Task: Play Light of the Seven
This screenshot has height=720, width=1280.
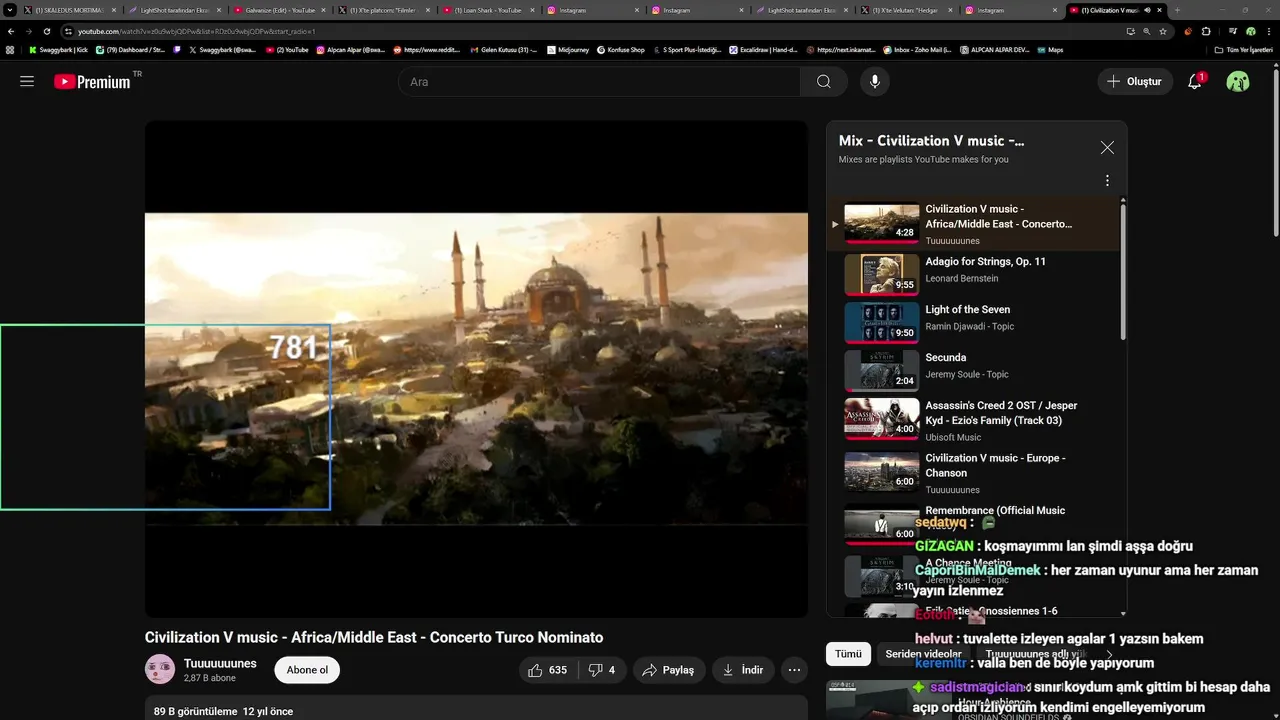Action: pyautogui.click(x=975, y=322)
